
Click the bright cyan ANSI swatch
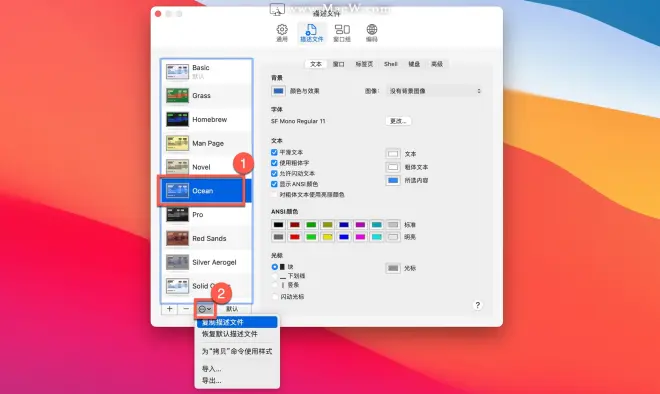pos(377,237)
